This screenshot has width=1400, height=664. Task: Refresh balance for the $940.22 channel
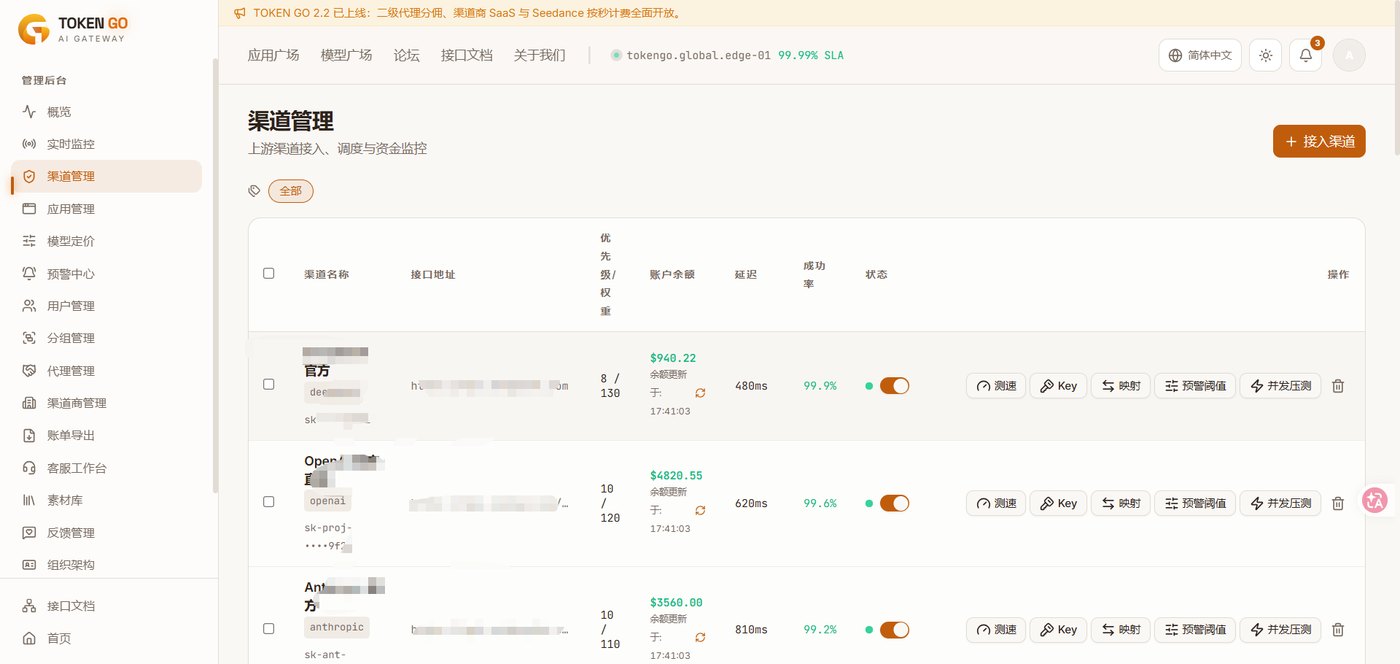point(700,393)
